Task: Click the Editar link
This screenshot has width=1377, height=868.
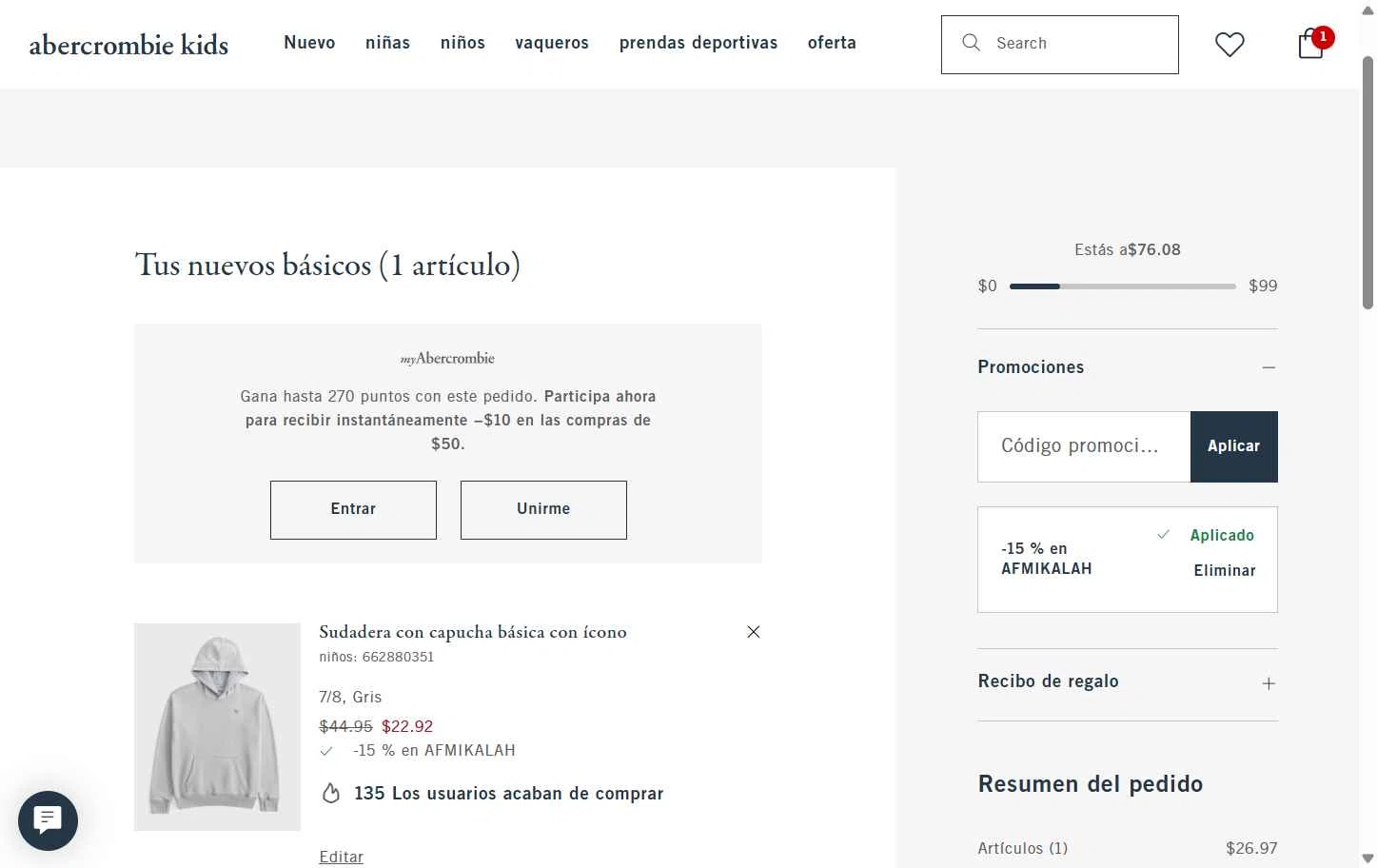Action: tap(341, 857)
